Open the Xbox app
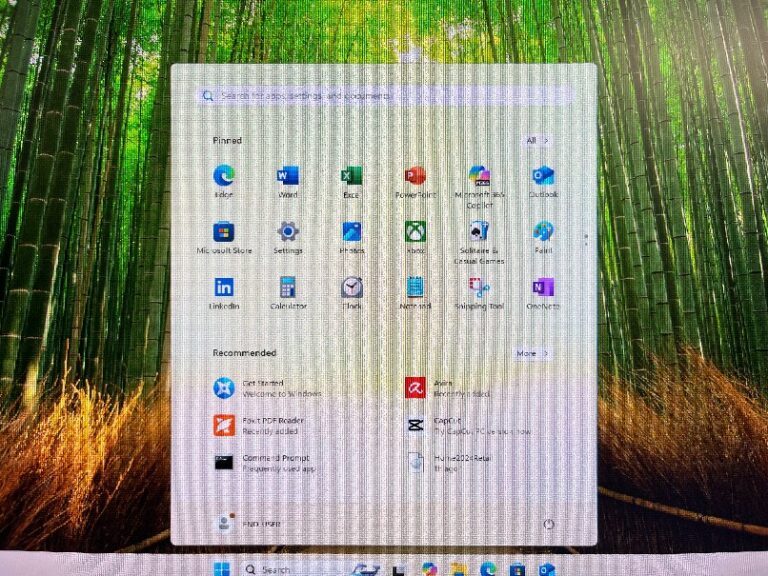This screenshot has height=576, width=768. tap(415, 233)
